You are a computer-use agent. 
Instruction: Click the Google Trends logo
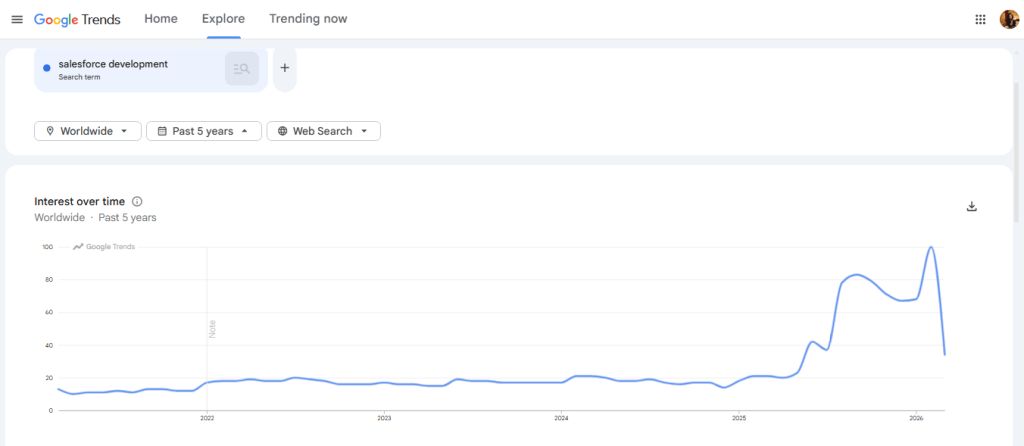[77, 20]
